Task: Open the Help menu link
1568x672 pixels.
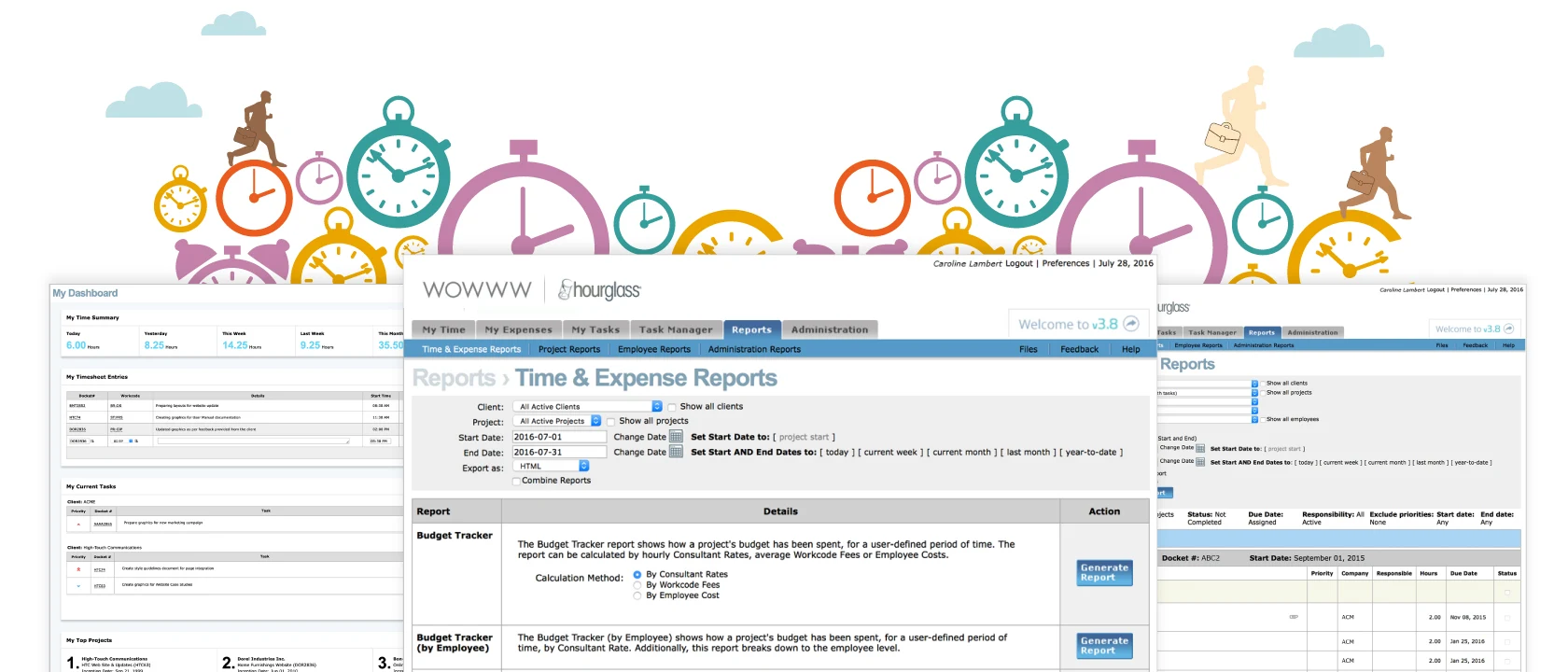Action: click(1131, 349)
